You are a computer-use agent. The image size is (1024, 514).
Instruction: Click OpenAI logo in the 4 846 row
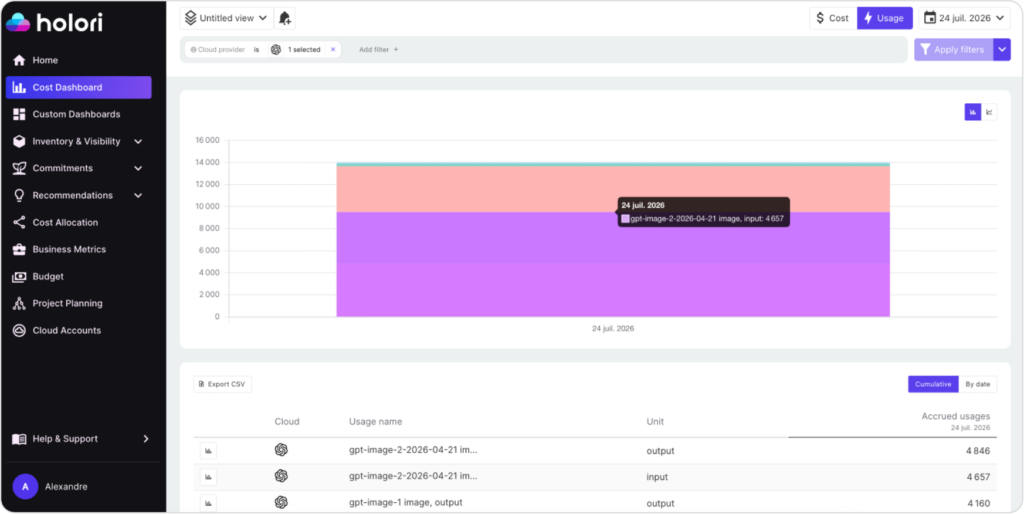pyautogui.click(x=281, y=450)
